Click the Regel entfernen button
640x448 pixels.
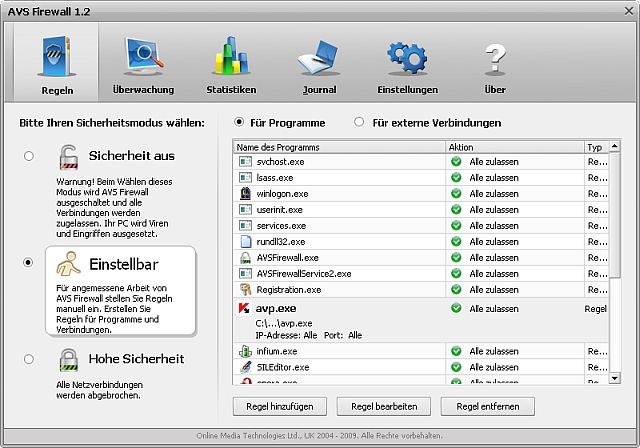[488, 406]
